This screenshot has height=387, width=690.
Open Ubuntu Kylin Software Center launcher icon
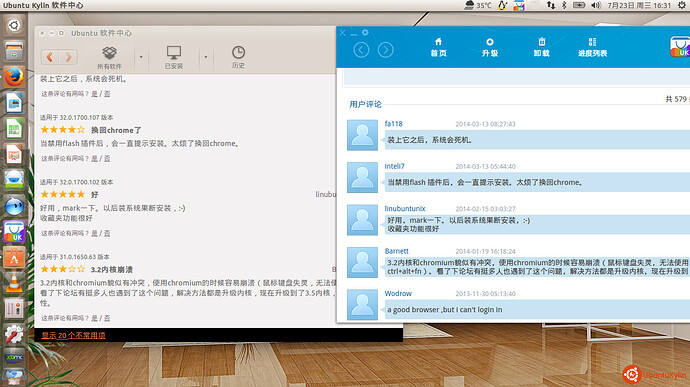click(x=14, y=232)
